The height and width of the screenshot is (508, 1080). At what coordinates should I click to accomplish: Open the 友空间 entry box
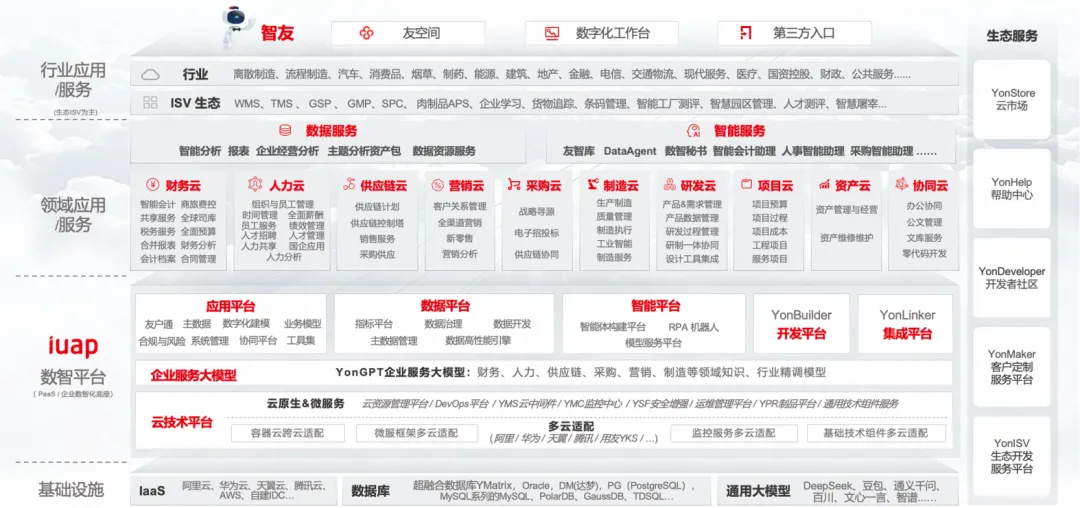pos(408,33)
